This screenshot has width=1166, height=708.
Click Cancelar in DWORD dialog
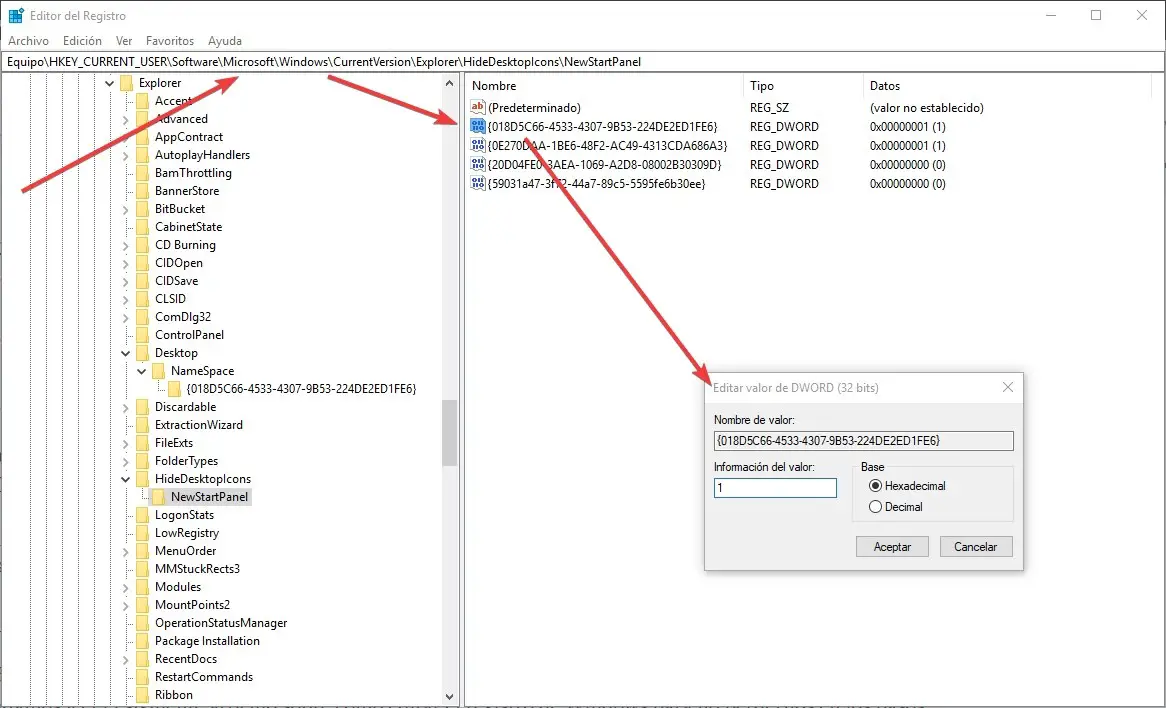point(976,547)
